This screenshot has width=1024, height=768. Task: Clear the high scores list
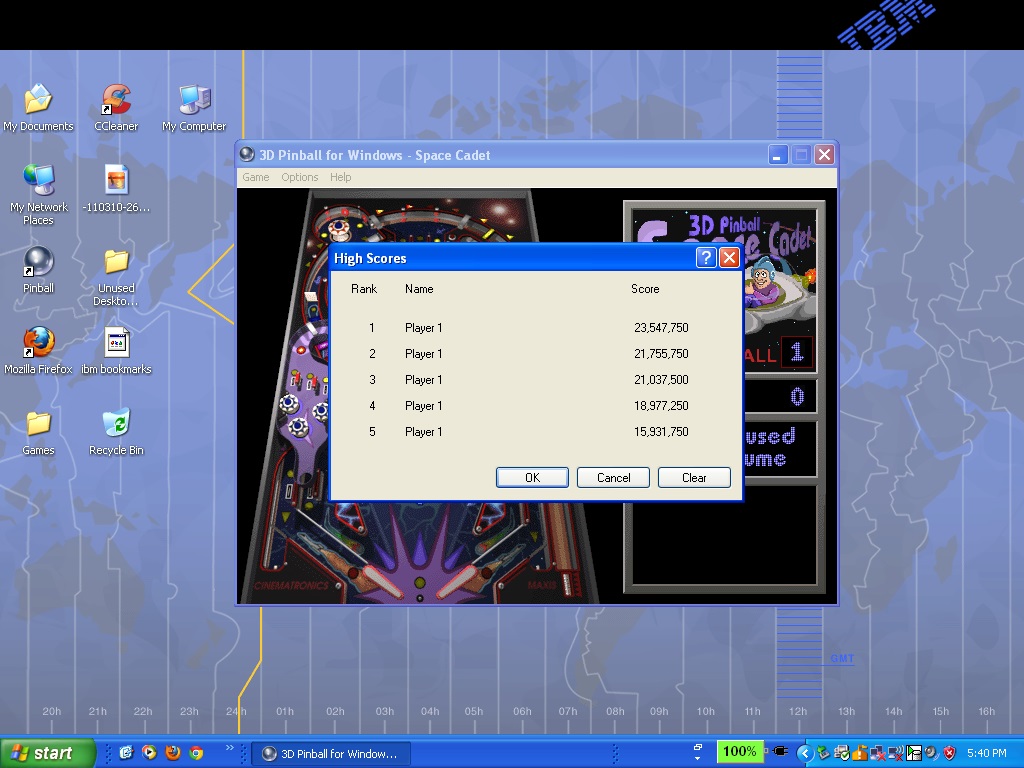[694, 478]
